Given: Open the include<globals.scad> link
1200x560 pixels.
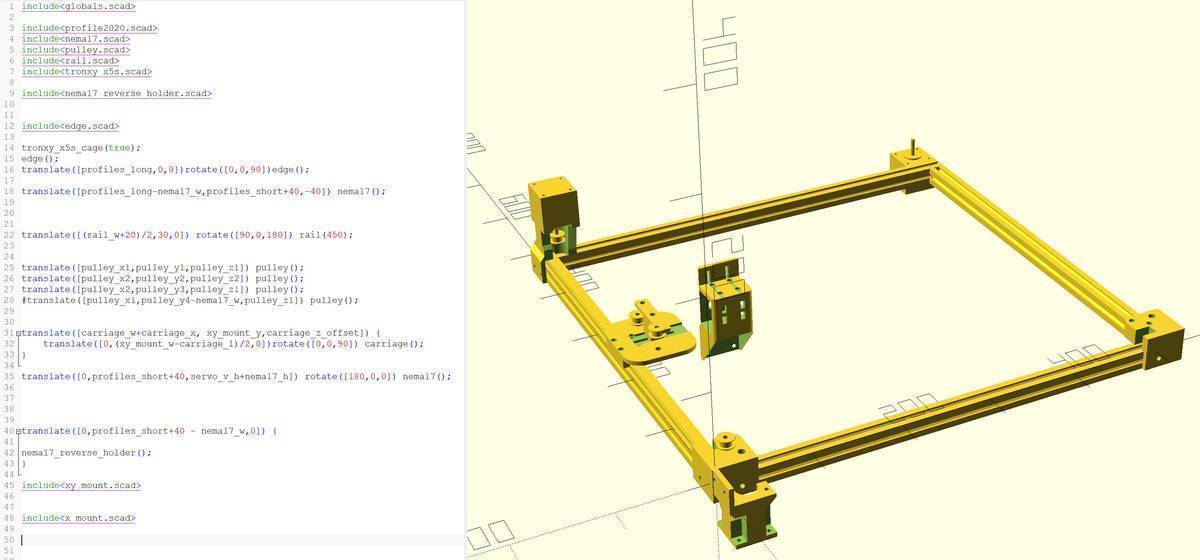Looking at the screenshot, I should [x=78, y=6].
